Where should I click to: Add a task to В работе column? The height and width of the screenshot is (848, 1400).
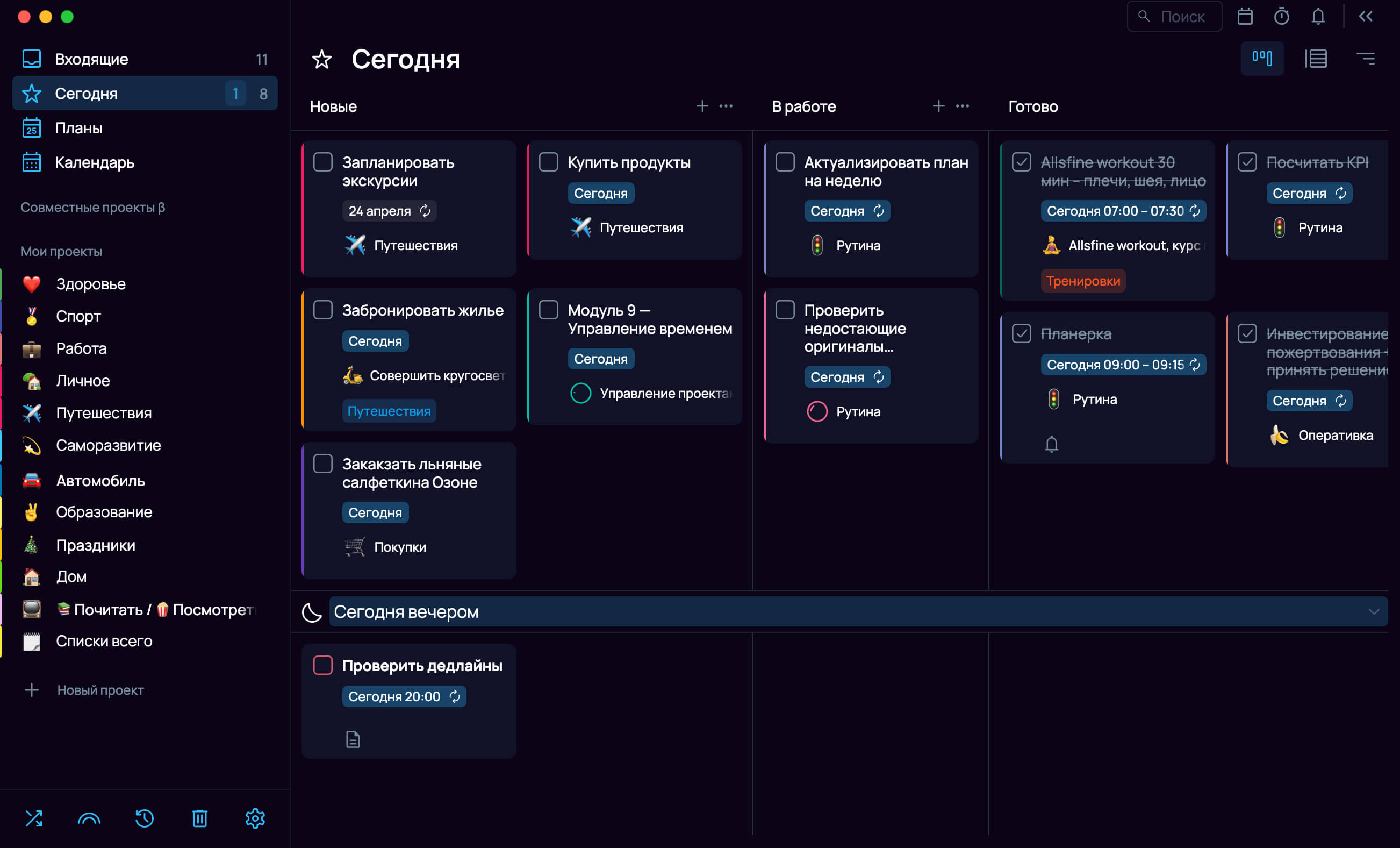point(938,106)
